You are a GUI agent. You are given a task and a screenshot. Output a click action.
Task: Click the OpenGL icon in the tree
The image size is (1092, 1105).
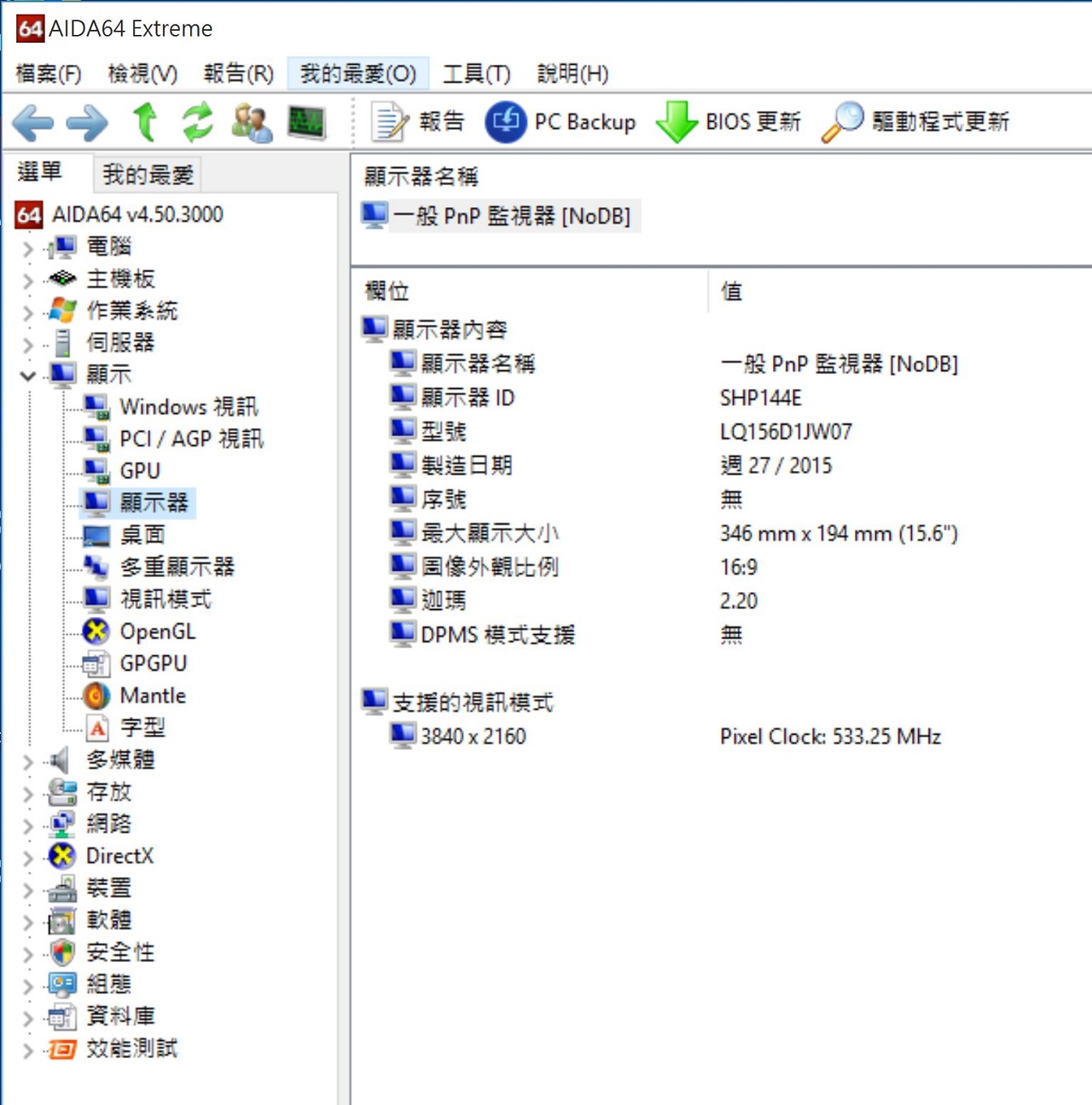tap(96, 631)
